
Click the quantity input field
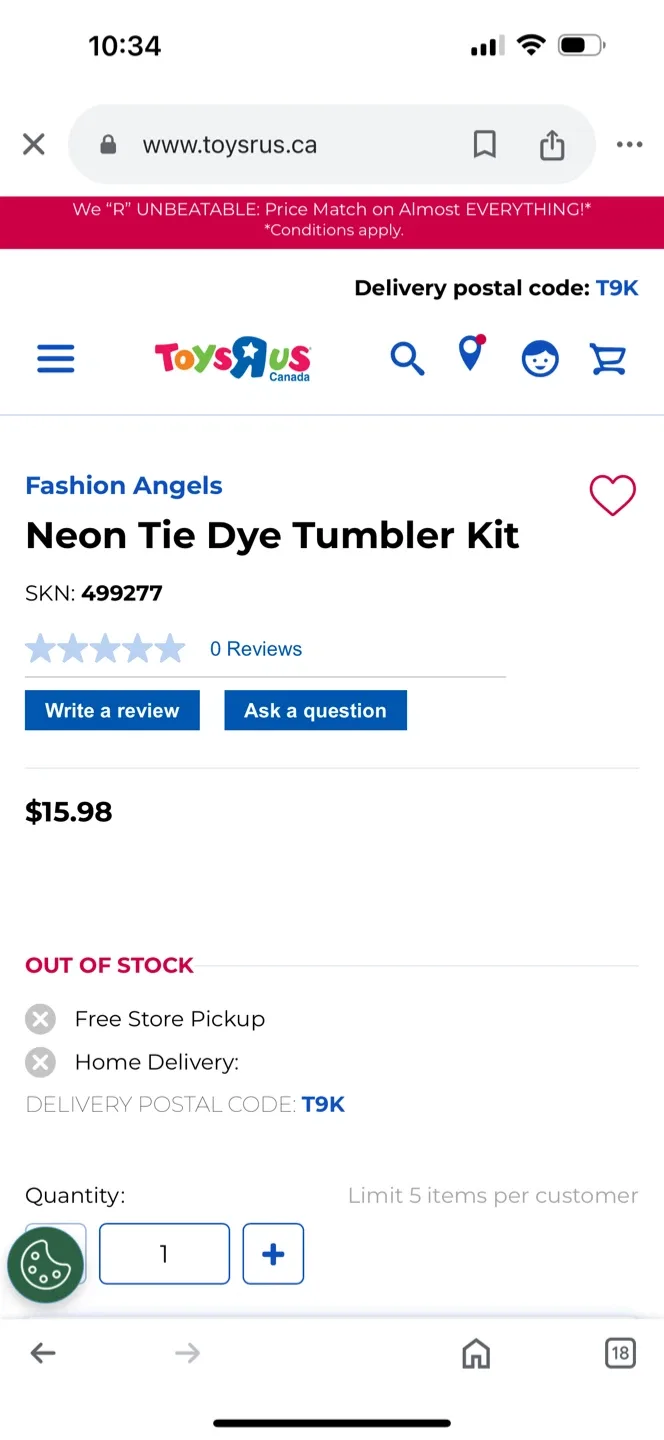pyautogui.click(x=164, y=1254)
